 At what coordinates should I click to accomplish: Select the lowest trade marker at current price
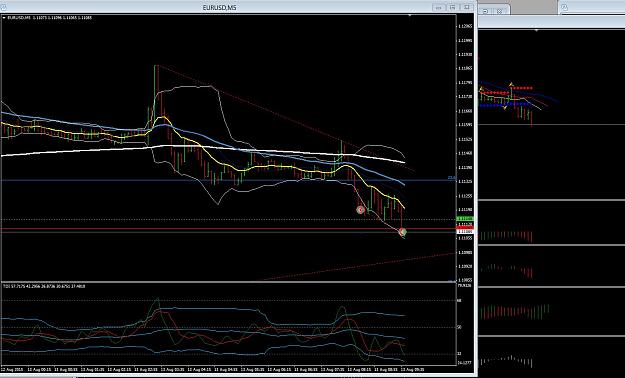pos(403,232)
